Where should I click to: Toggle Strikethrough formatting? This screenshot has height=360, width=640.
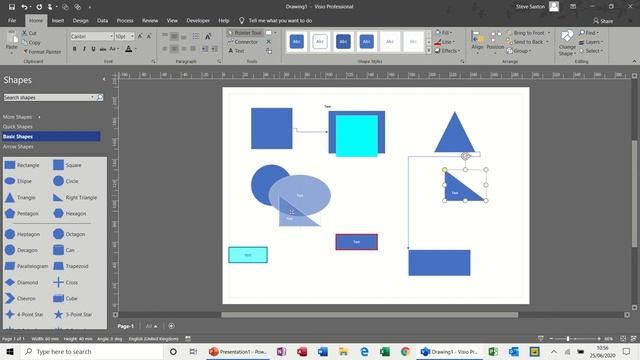coord(103,49)
